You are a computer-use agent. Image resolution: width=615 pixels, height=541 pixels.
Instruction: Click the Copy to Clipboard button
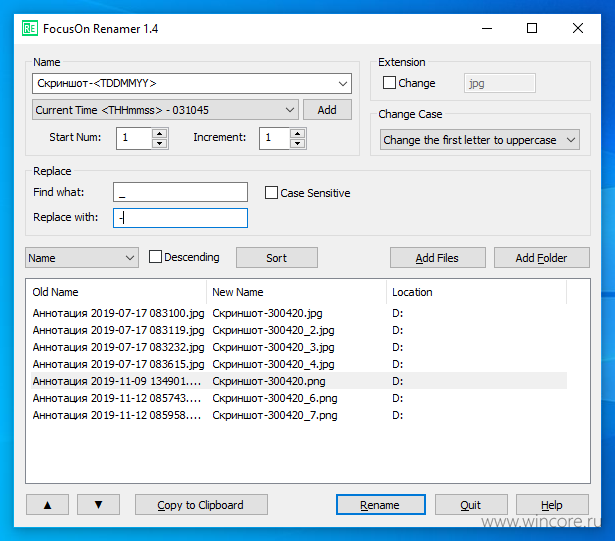click(201, 505)
